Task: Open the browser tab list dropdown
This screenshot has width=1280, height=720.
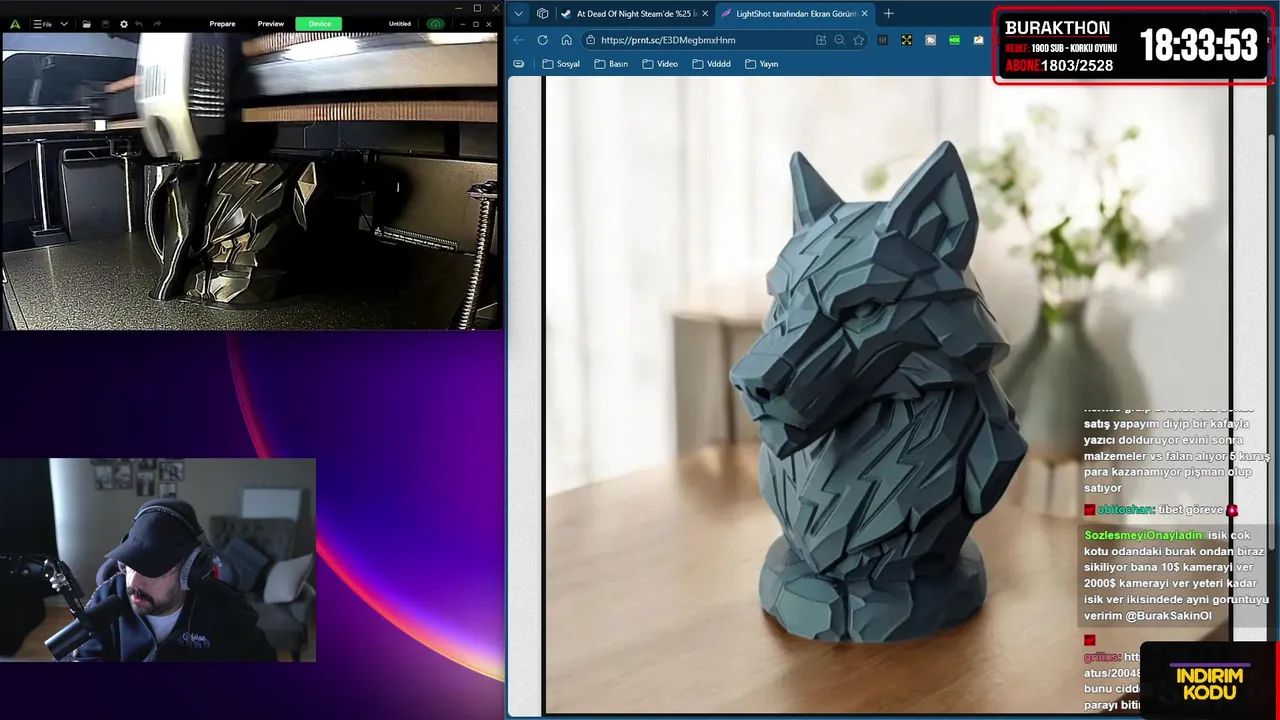Action: pos(518,14)
